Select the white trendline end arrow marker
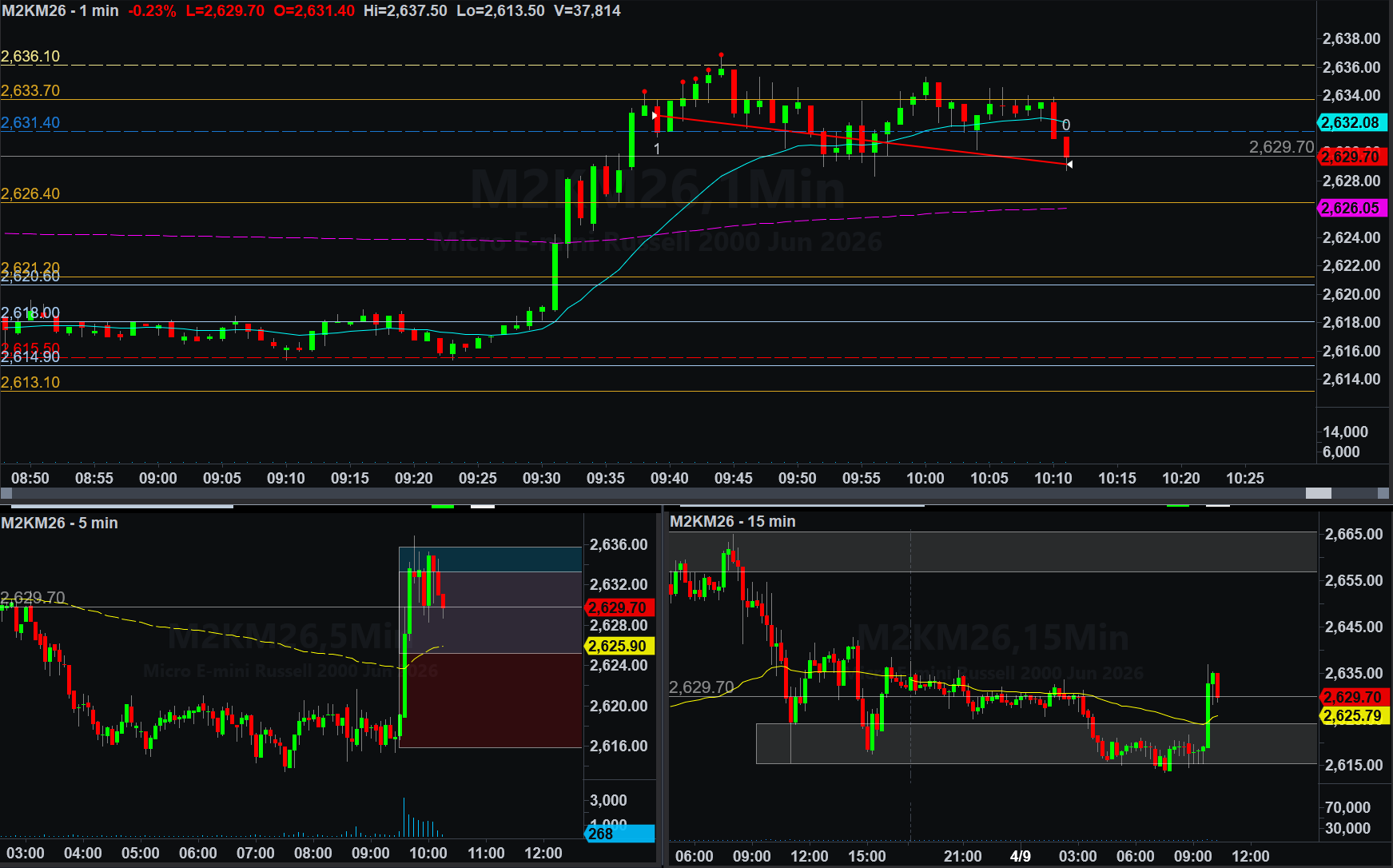1393x868 pixels. (1069, 164)
